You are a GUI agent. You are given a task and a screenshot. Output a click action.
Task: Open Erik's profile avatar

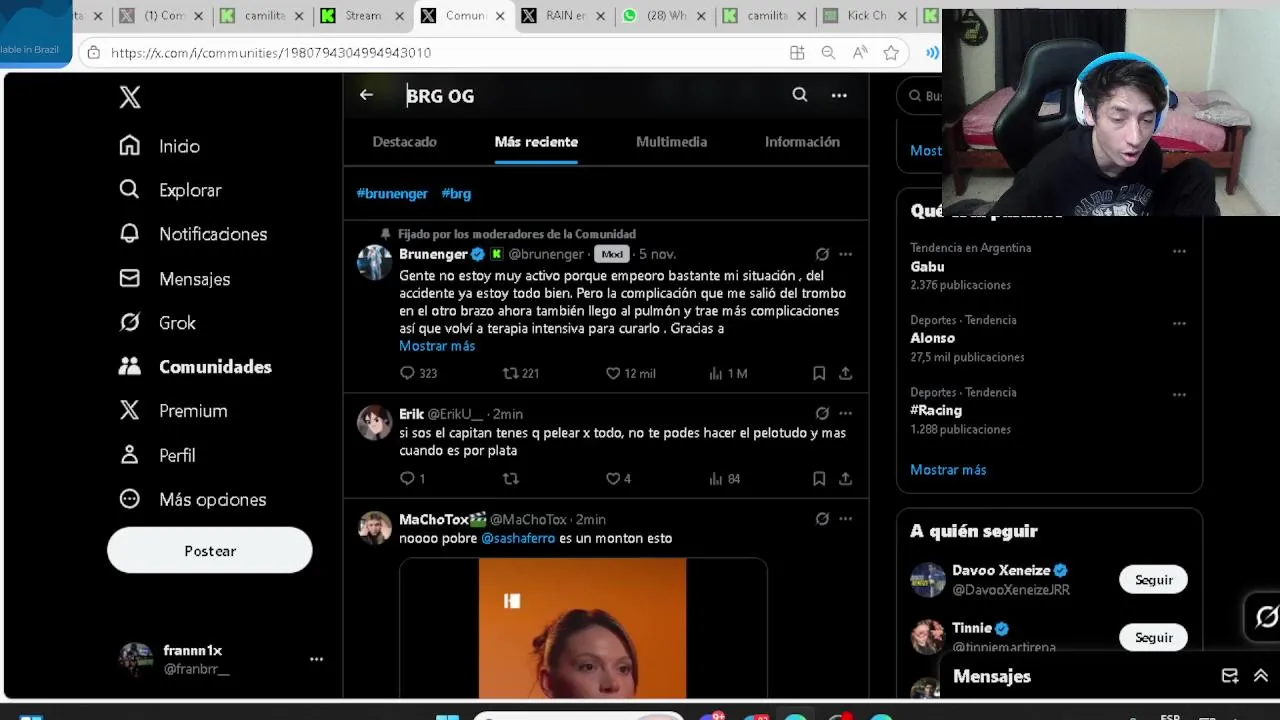(x=375, y=422)
